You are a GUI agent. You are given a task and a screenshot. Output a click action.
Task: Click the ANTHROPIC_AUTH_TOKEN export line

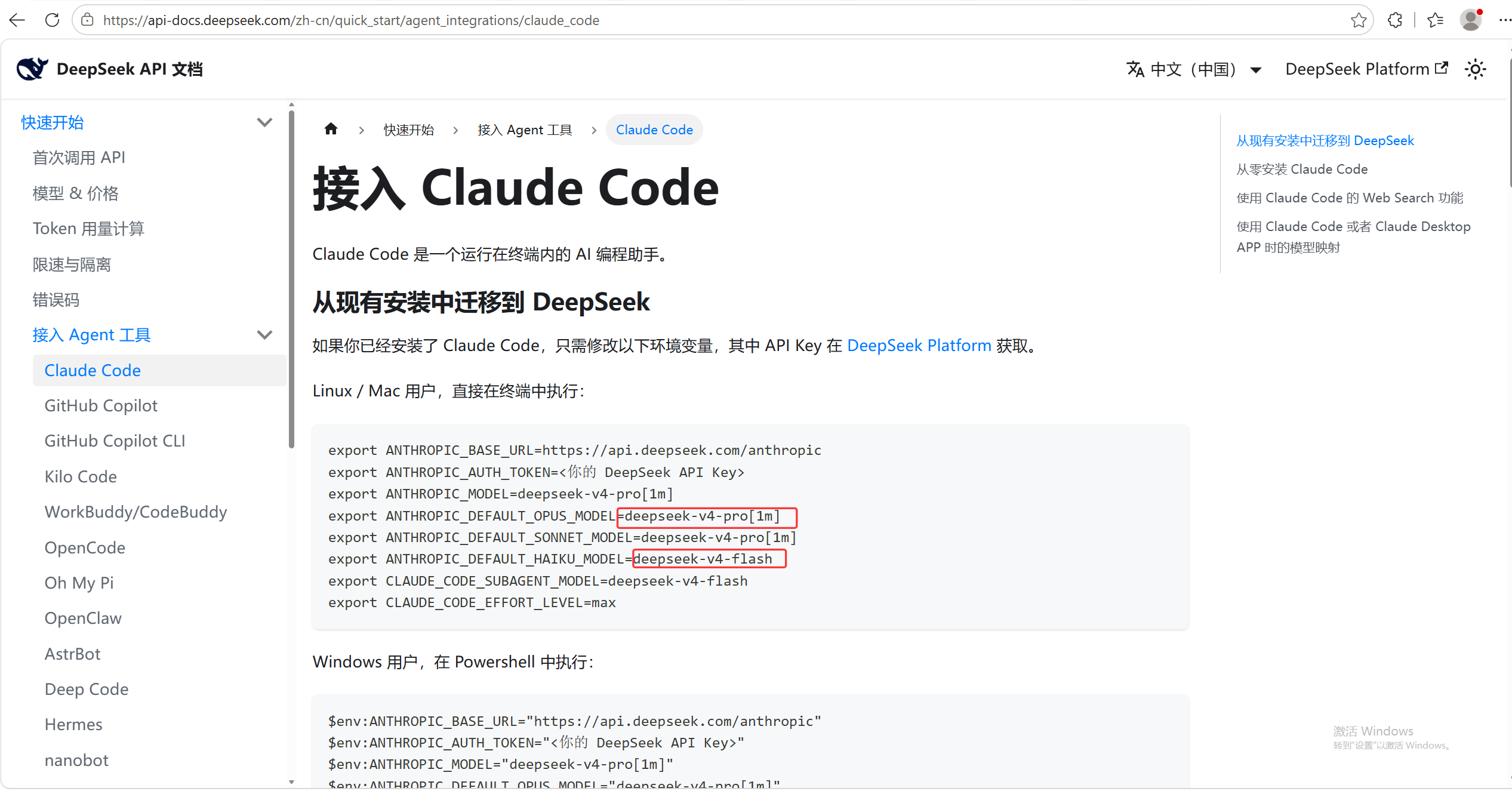(537, 472)
